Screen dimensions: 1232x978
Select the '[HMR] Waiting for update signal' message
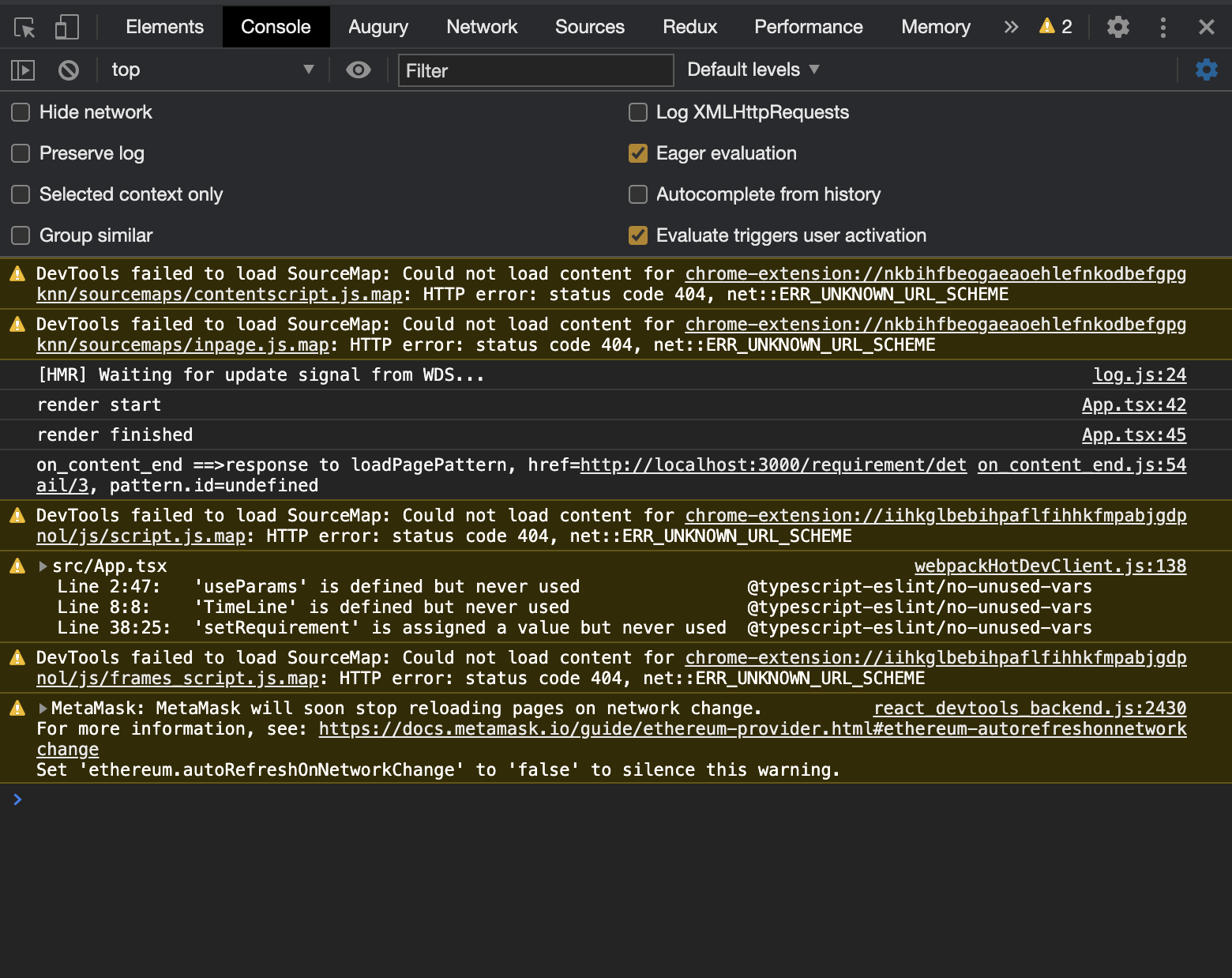coord(261,375)
